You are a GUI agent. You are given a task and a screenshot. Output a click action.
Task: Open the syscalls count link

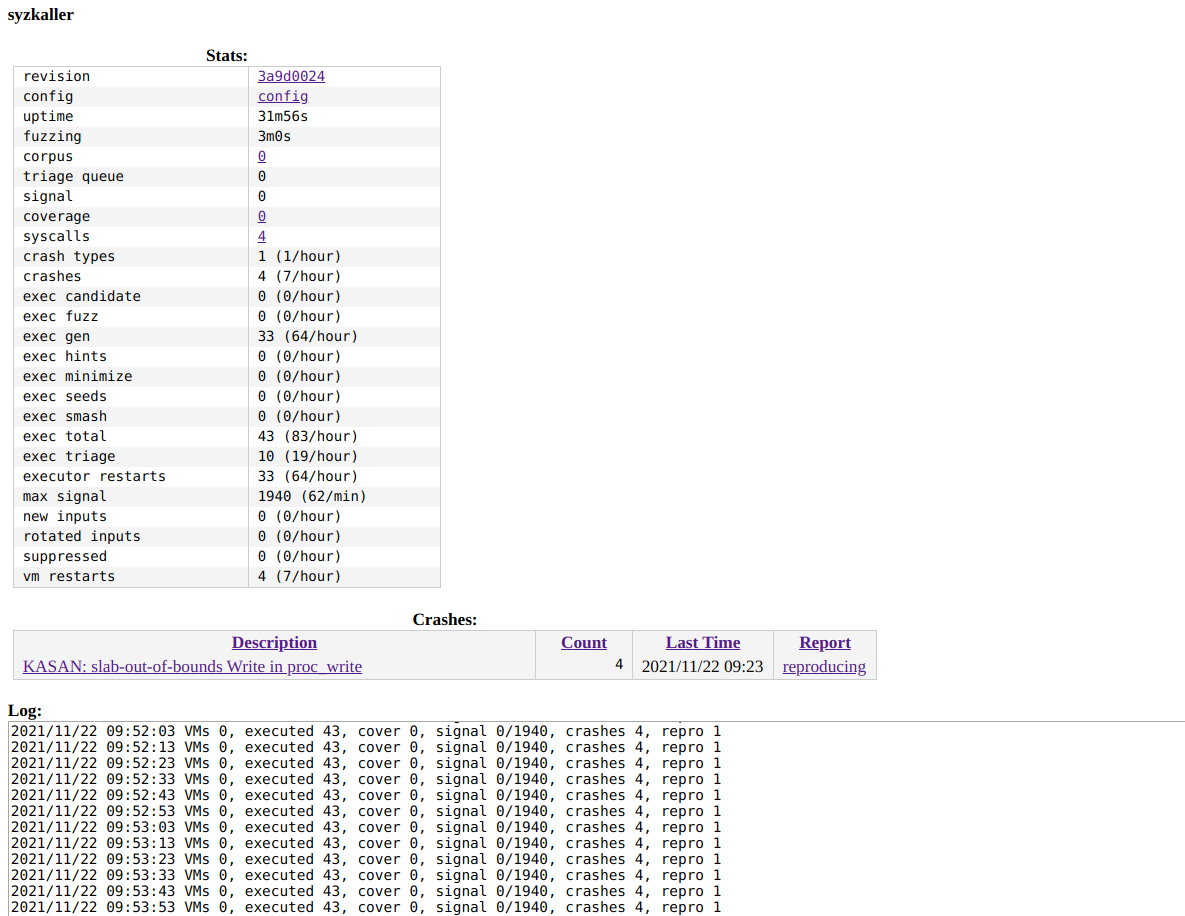pos(262,236)
